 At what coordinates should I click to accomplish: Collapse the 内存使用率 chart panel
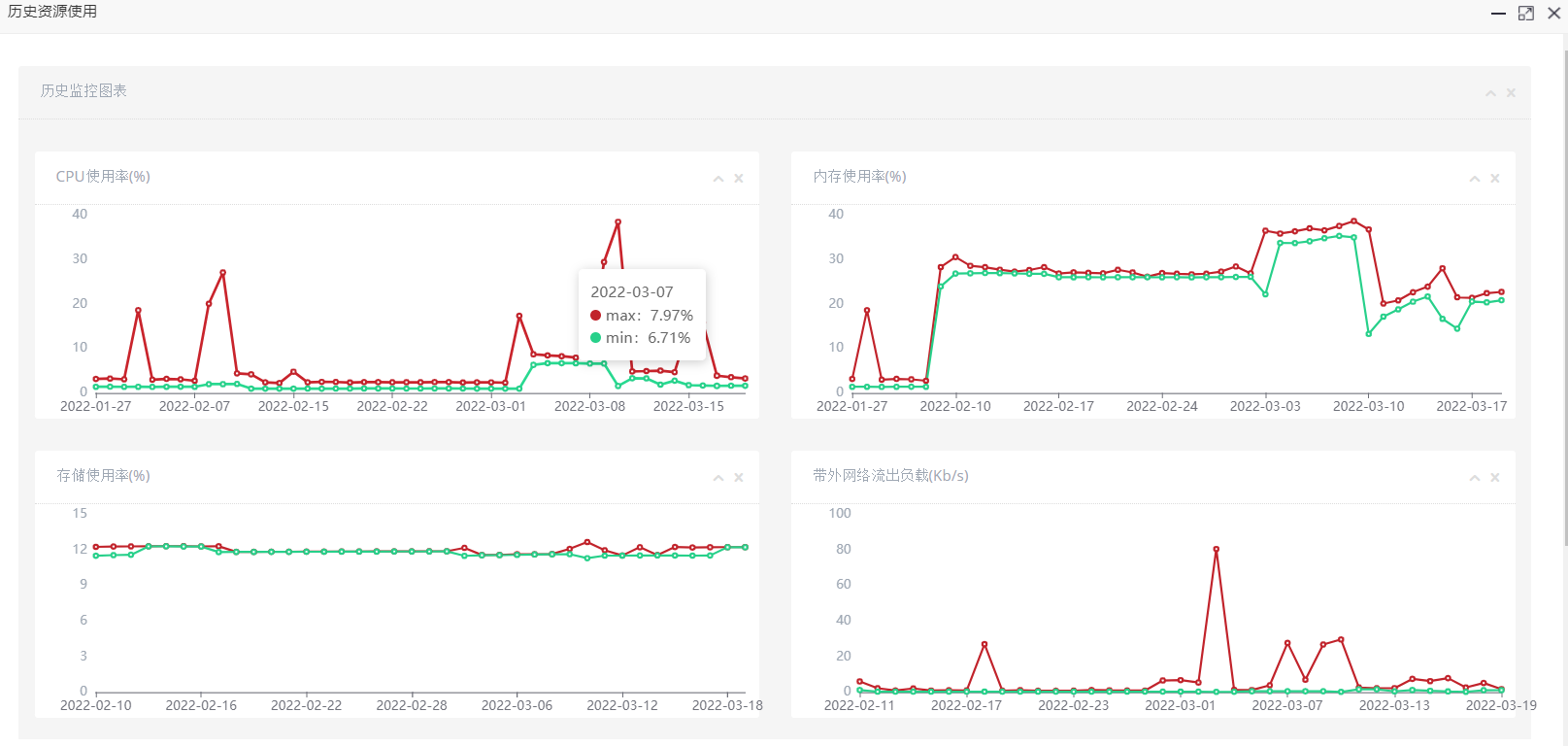[x=1475, y=179]
